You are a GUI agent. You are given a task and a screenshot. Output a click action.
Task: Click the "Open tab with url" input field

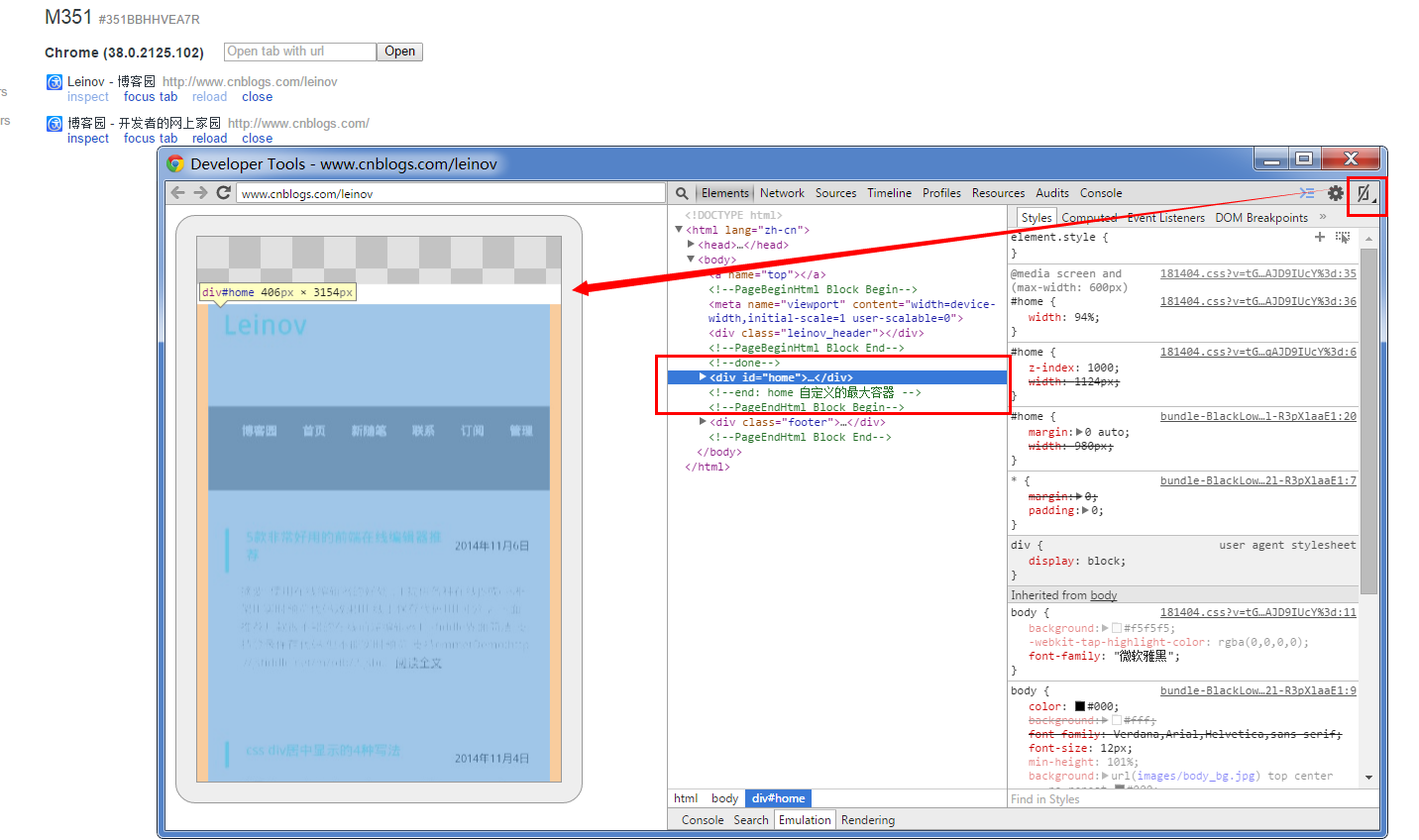click(x=299, y=52)
